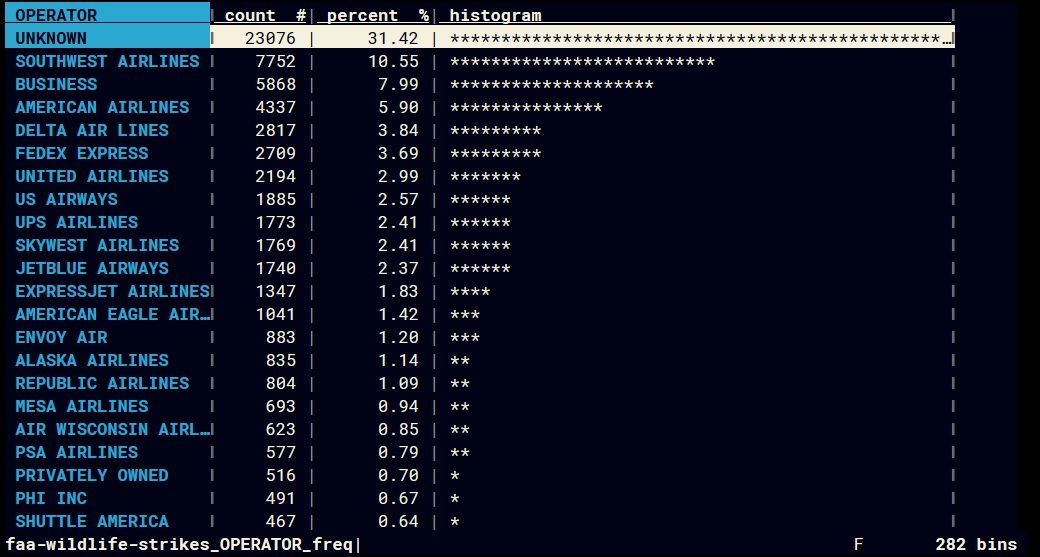The image size is (1040, 557).
Task: Select the PHI INC row
Action: click(480, 498)
